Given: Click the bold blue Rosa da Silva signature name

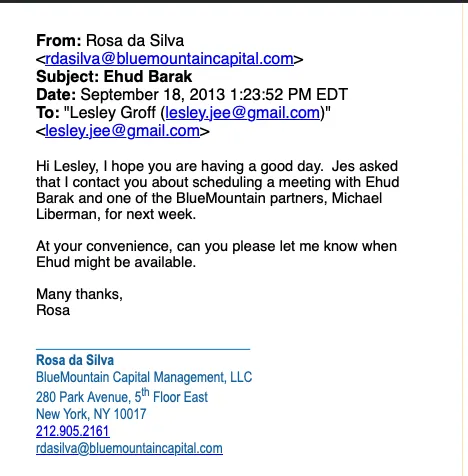Looking at the screenshot, I should [75, 360].
